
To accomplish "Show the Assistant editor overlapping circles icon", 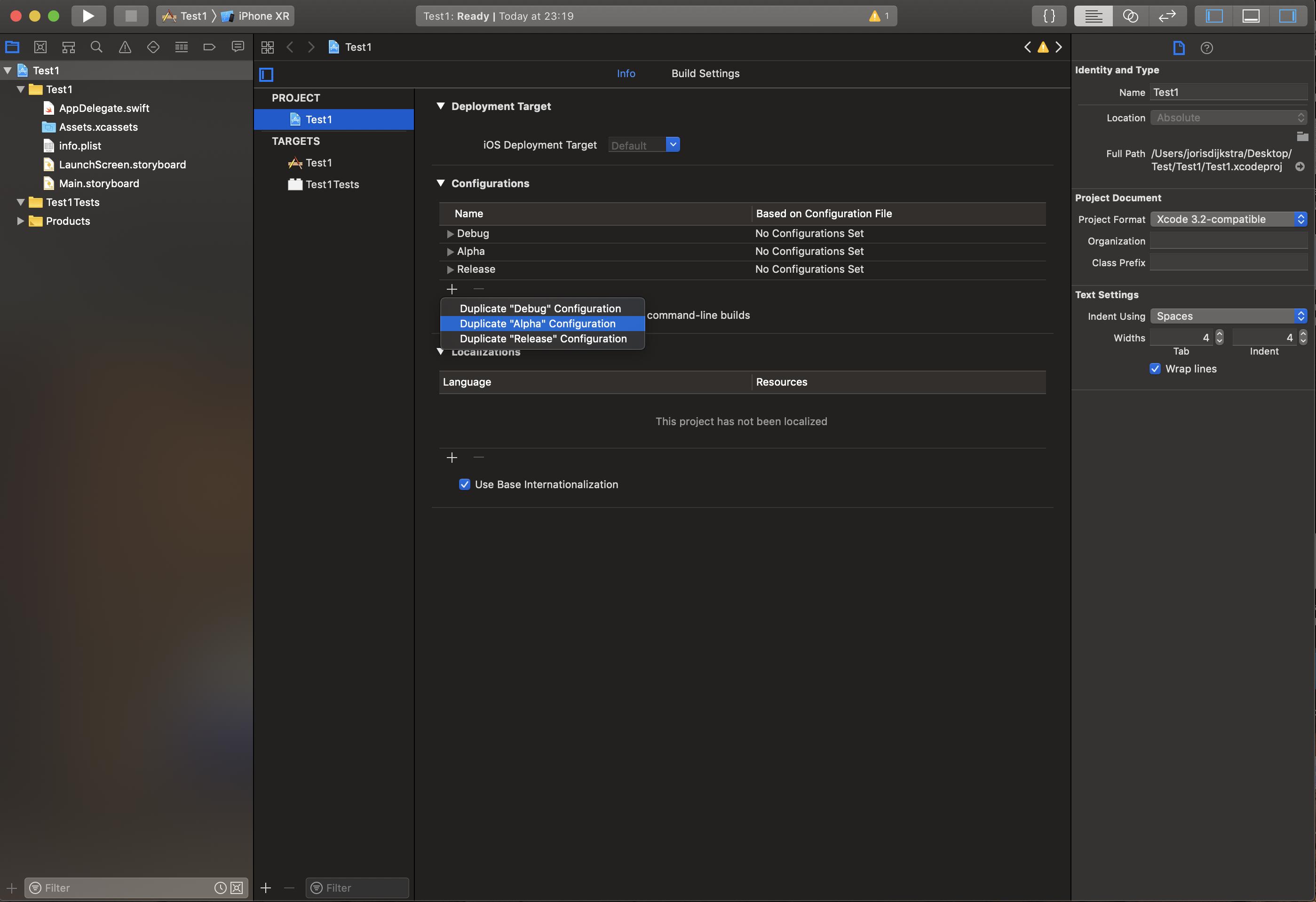I will (x=1130, y=16).
